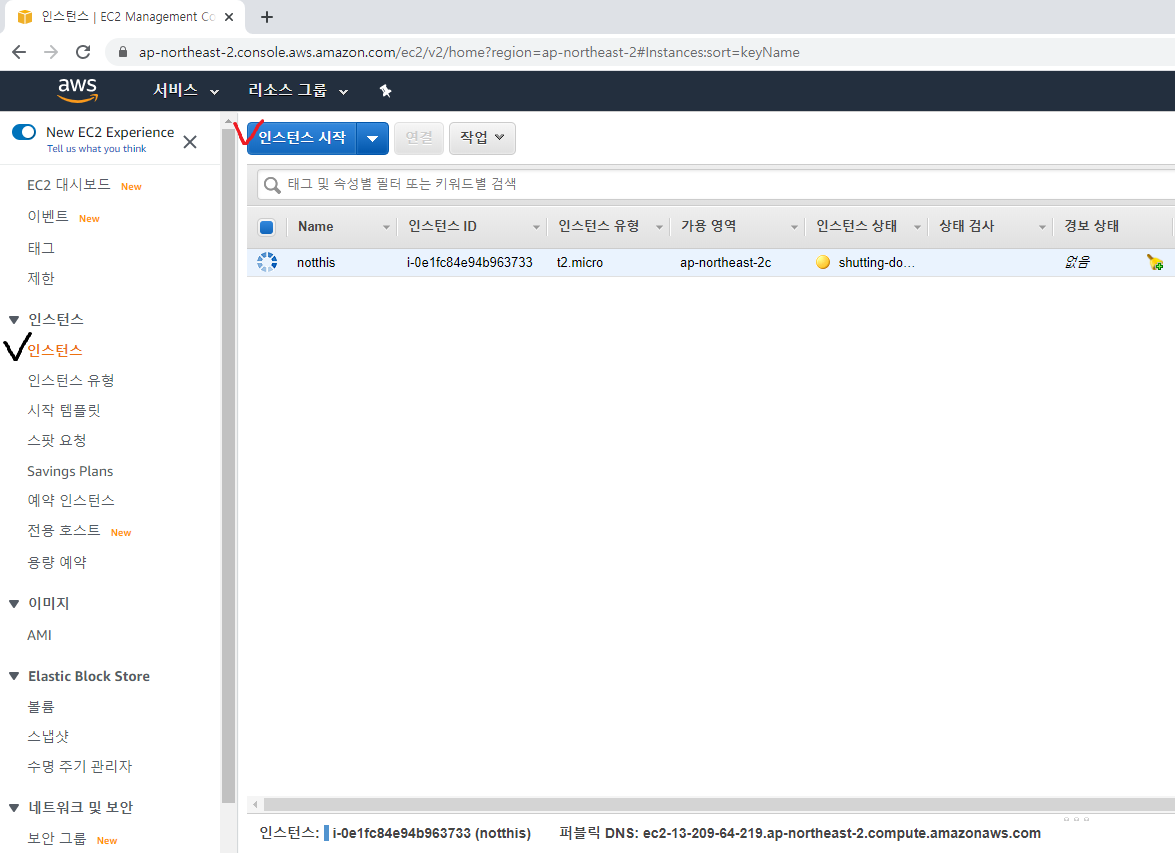This screenshot has height=853, width=1175.
Task: Reload the page with refresh icon
Action: [83, 52]
